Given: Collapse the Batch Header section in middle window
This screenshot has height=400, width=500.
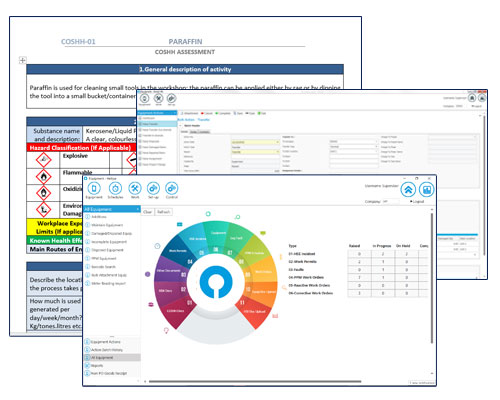Looking at the screenshot, I should [181, 126].
